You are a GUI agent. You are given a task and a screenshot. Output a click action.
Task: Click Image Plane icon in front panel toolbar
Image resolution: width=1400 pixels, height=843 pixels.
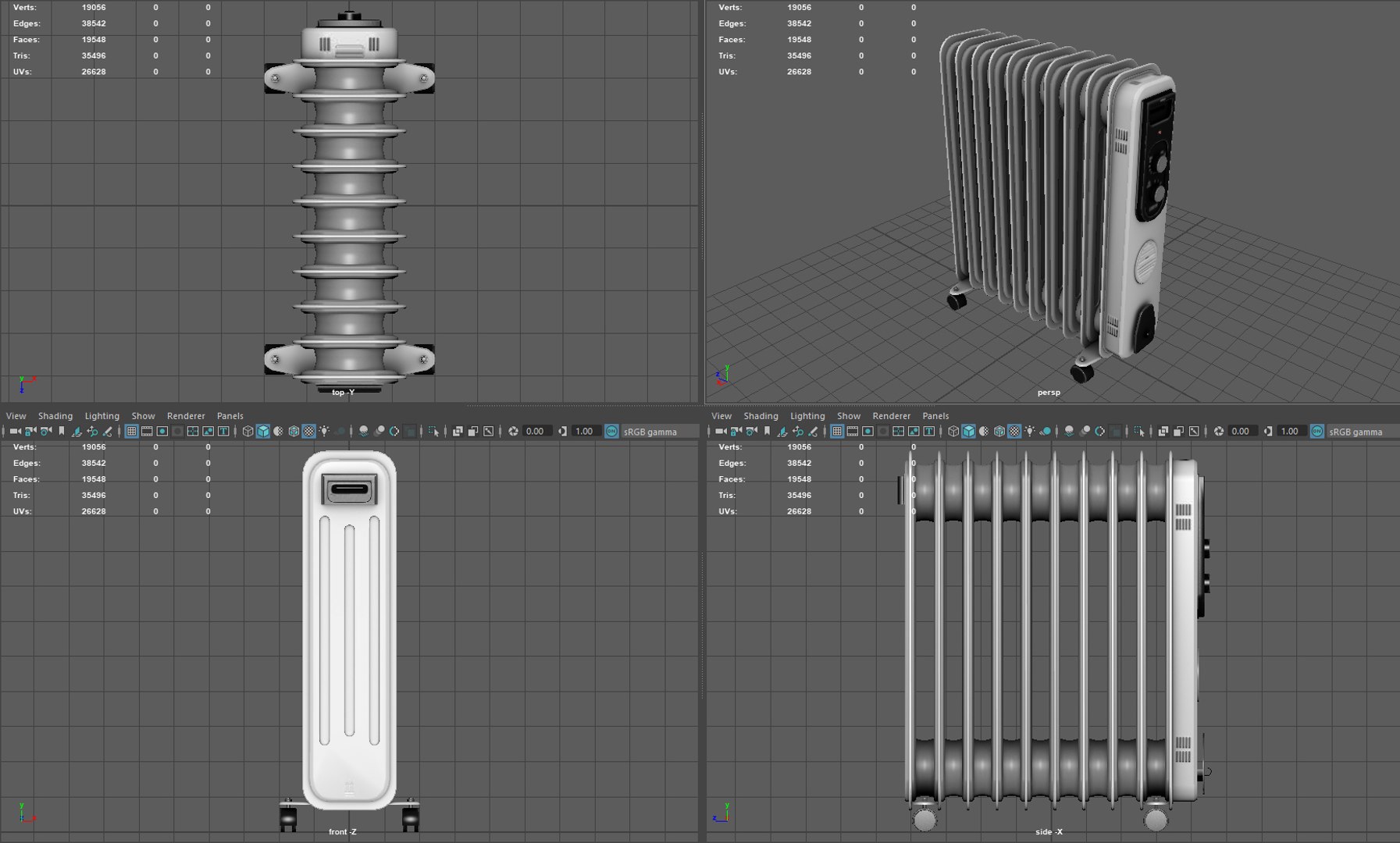tap(77, 431)
